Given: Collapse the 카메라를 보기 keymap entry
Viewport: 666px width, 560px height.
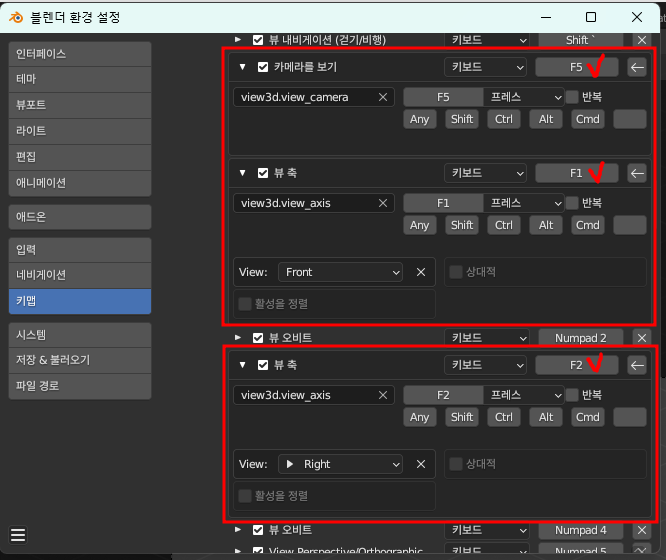Looking at the screenshot, I should coord(243,67).
